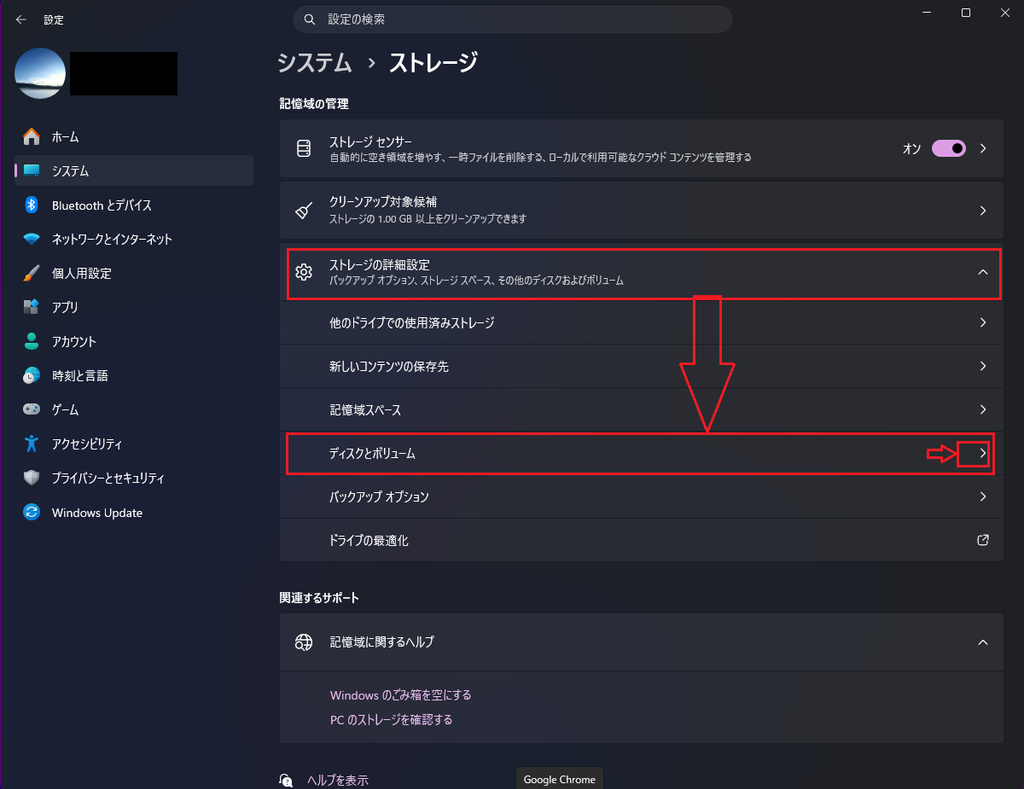
Task: Open 他のドライブでの使用済みストレージ chevron
Action: [x=983, y=323]
